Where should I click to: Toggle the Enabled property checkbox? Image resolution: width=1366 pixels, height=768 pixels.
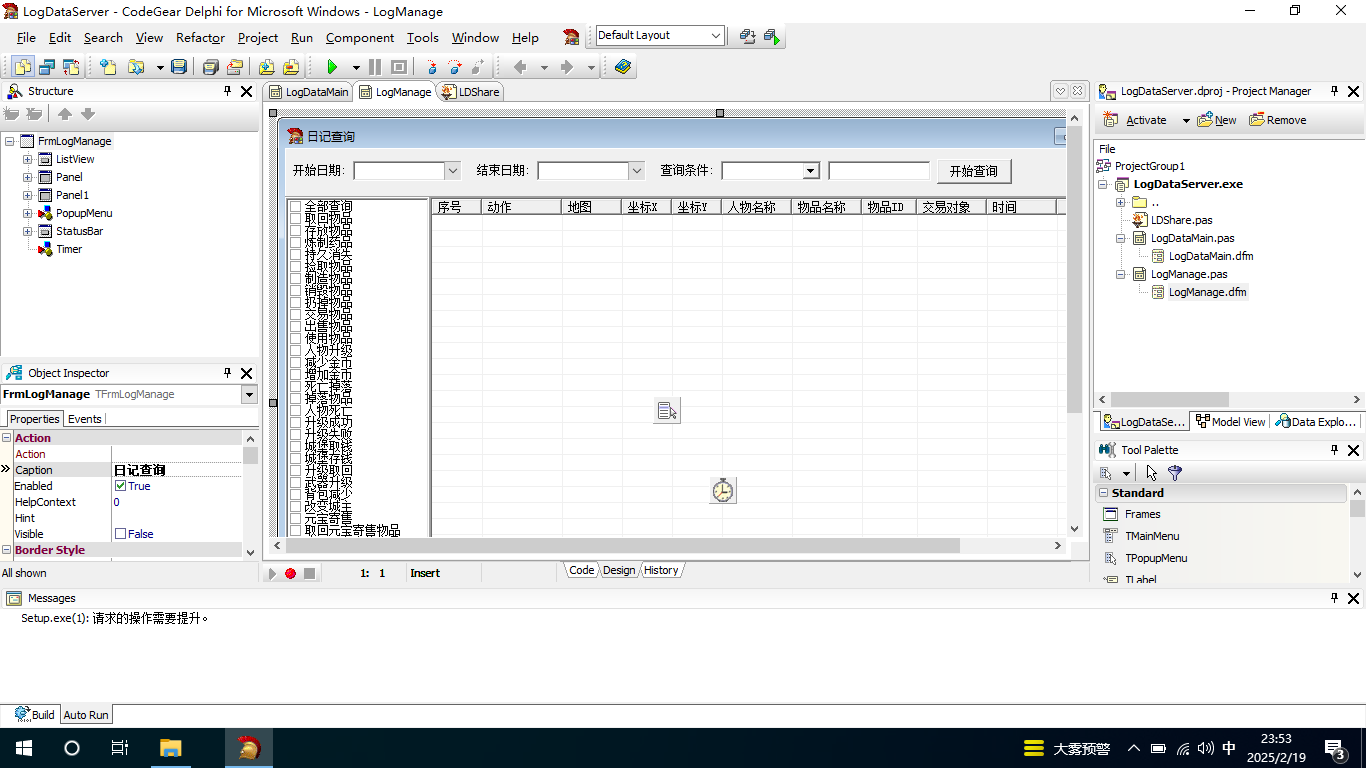pos(121,486)
